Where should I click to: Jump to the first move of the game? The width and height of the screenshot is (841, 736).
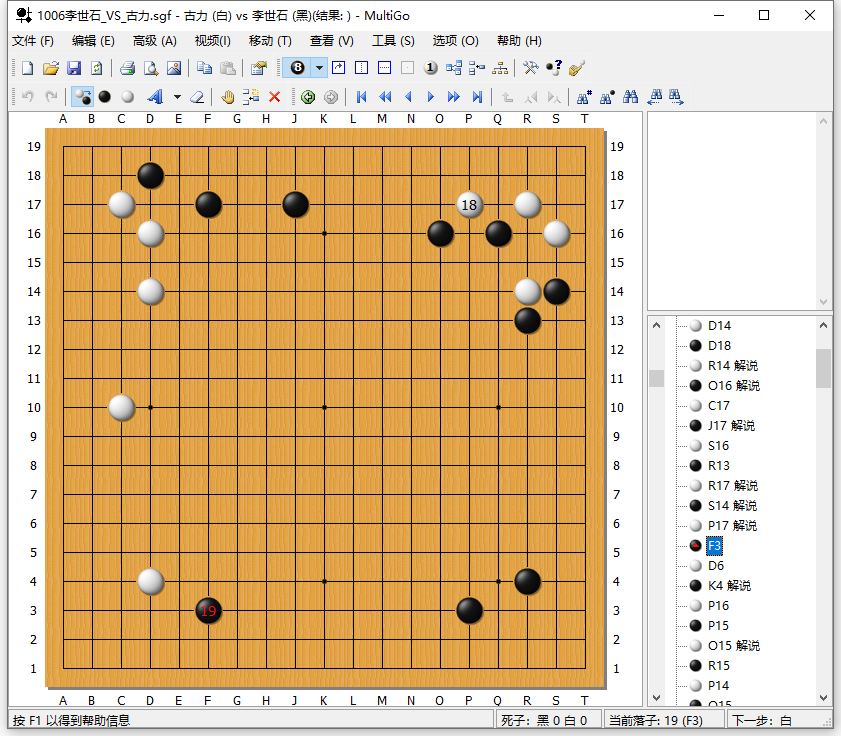coord(361,97)
